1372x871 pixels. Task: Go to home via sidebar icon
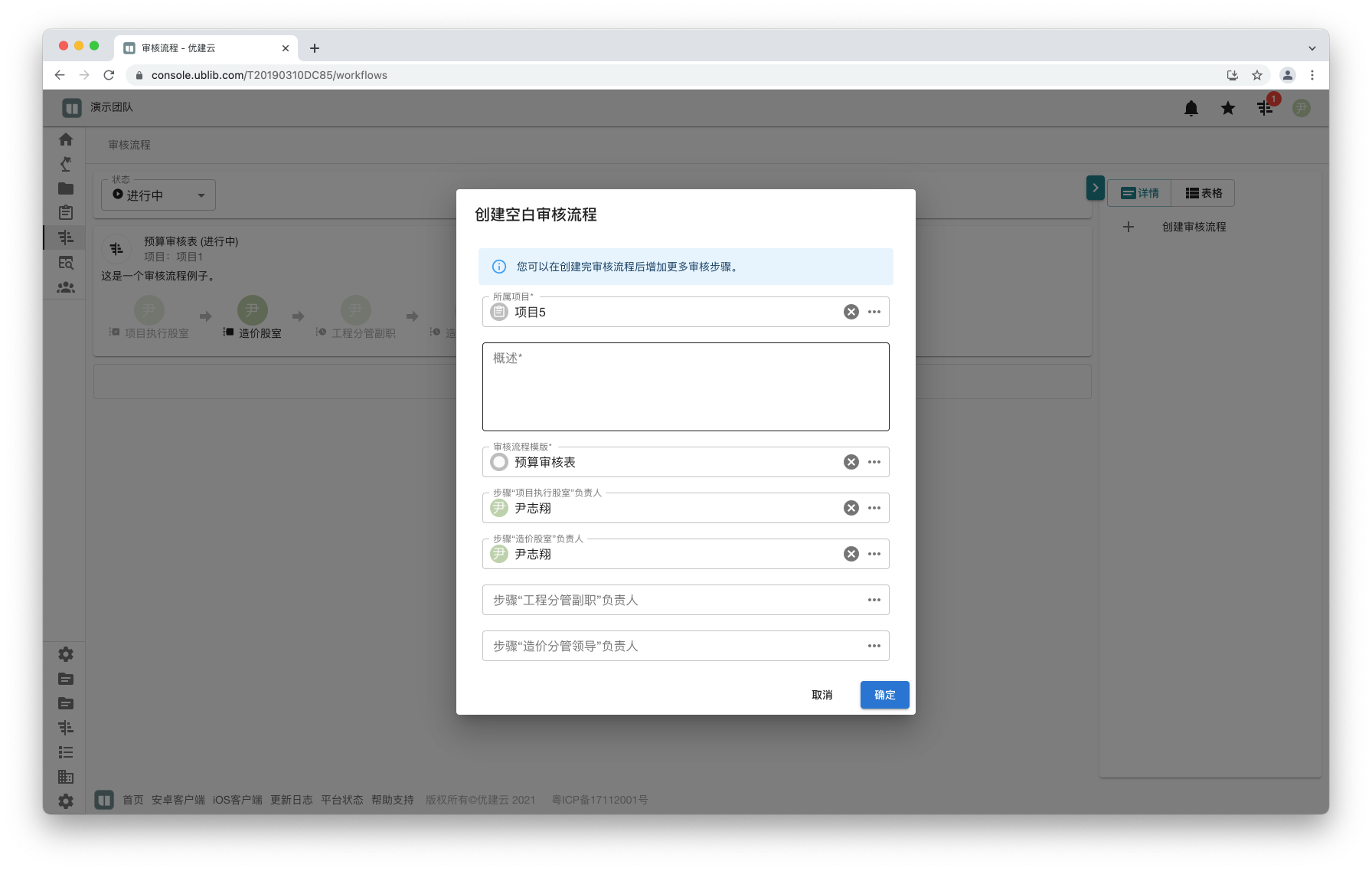66,139
